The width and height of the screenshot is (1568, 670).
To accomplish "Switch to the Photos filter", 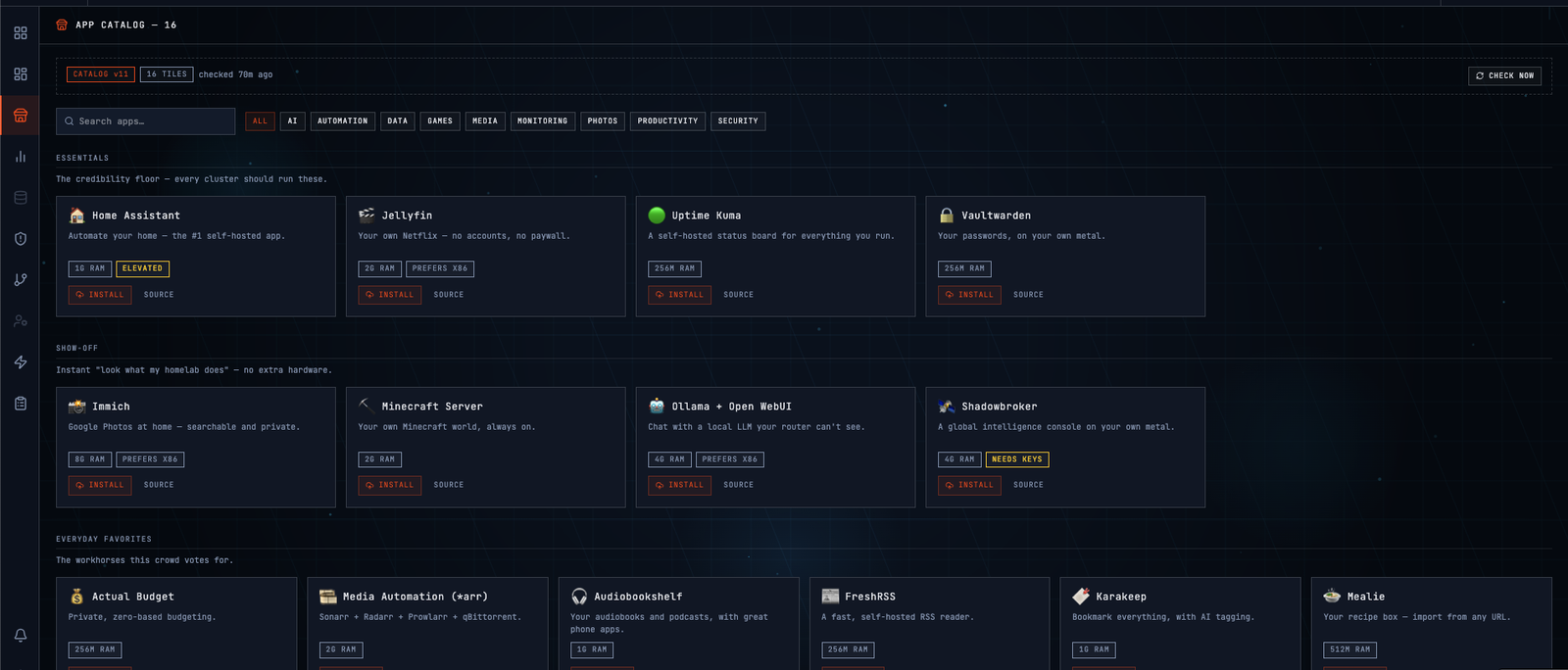I will [x=603, y=121].
